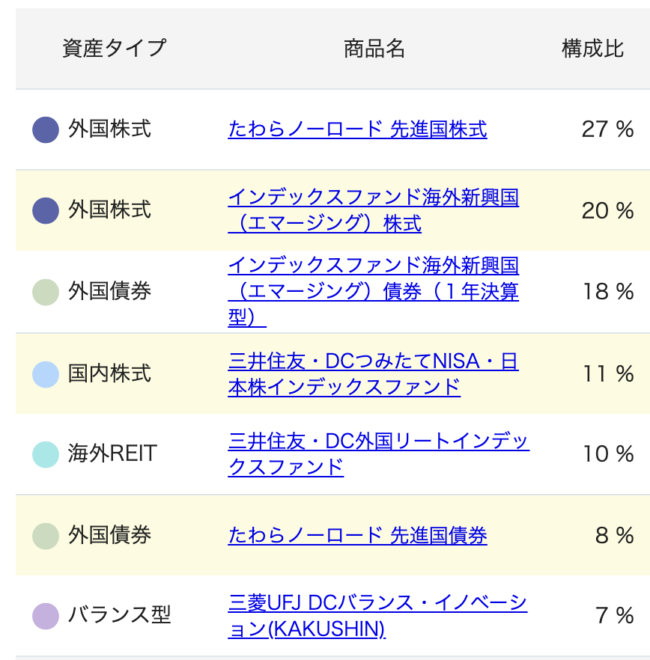650x660 pixels.
Task: Select the バランス型 asset type label
Action: (120, 615)
